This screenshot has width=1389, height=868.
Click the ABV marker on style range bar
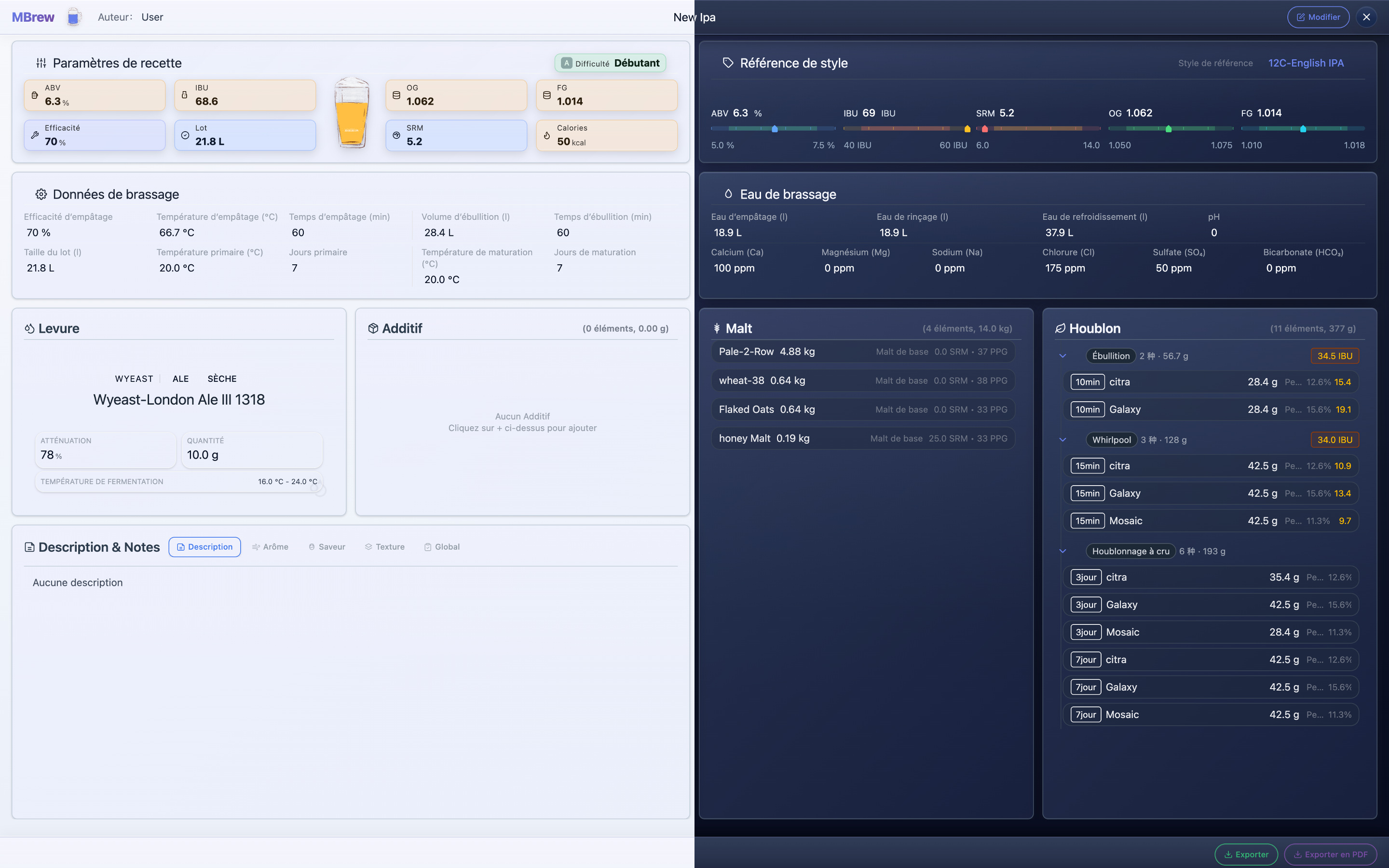(x=774, y=129)
